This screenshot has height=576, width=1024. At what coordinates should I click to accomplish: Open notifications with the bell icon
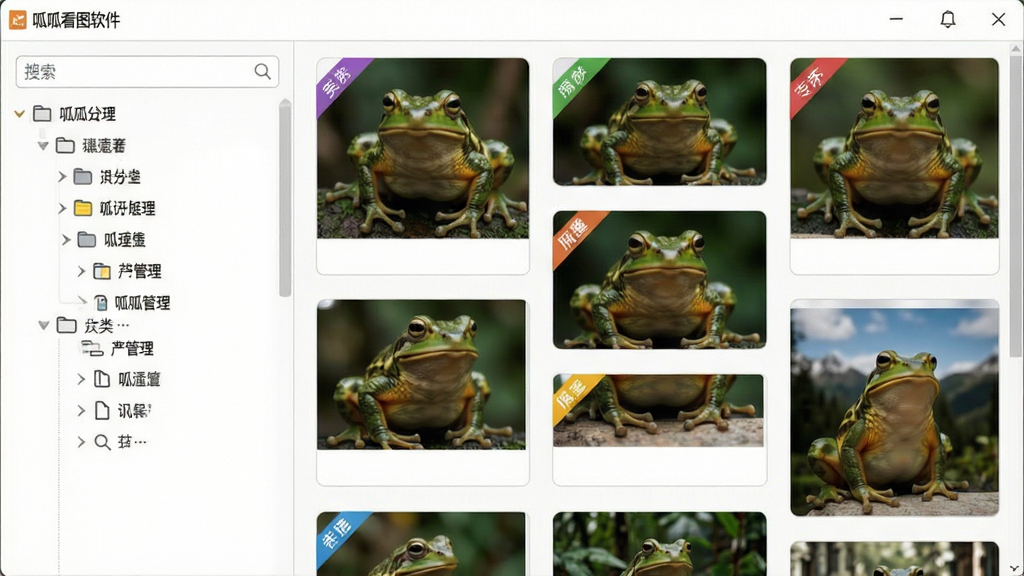pos(948,20)
